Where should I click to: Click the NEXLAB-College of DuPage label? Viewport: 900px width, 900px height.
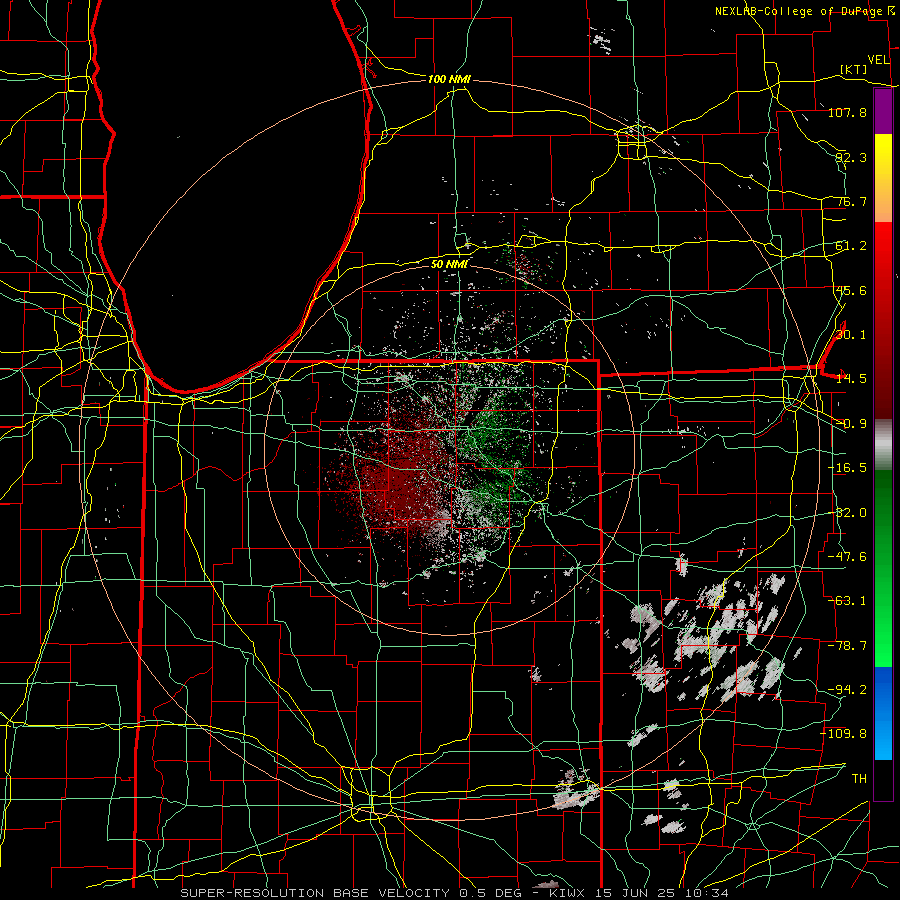click(x=801, y=11)
